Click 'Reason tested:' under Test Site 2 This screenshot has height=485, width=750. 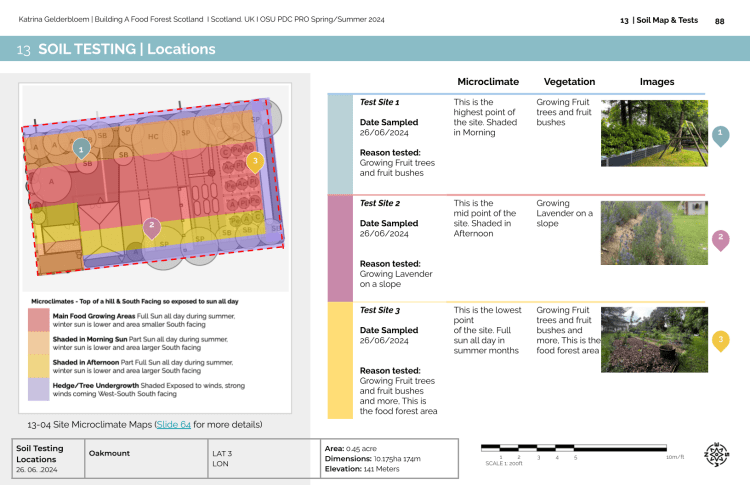pos(390,264)
